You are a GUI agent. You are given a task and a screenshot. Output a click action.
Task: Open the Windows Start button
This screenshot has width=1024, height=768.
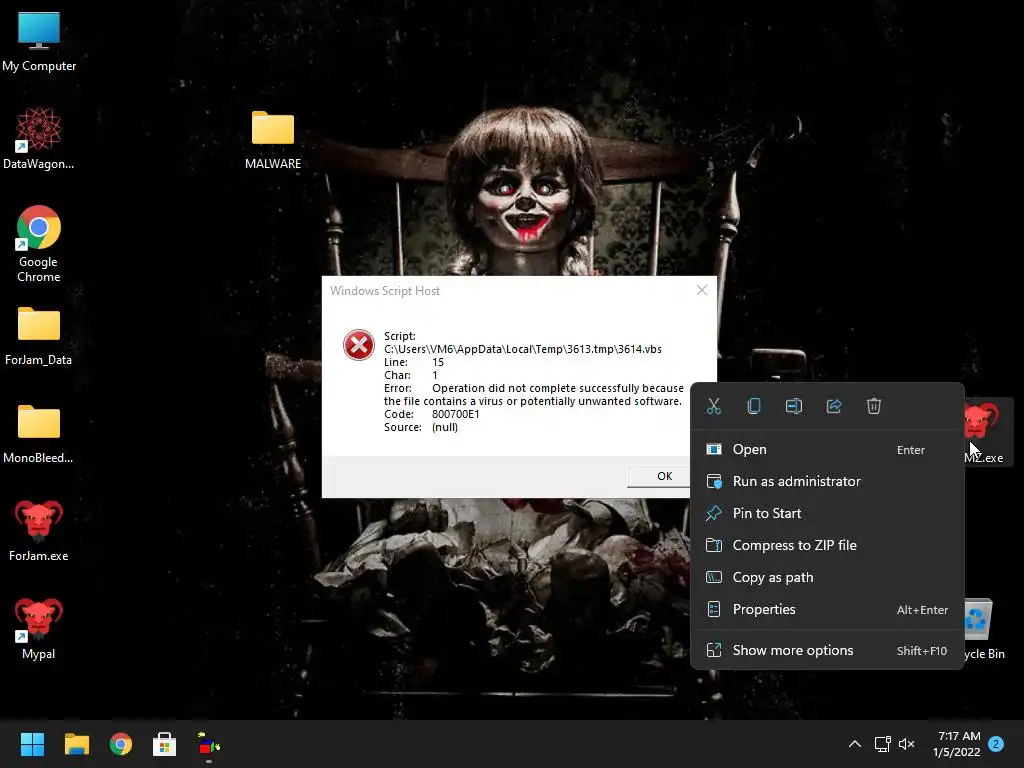[x=32, y=744]
